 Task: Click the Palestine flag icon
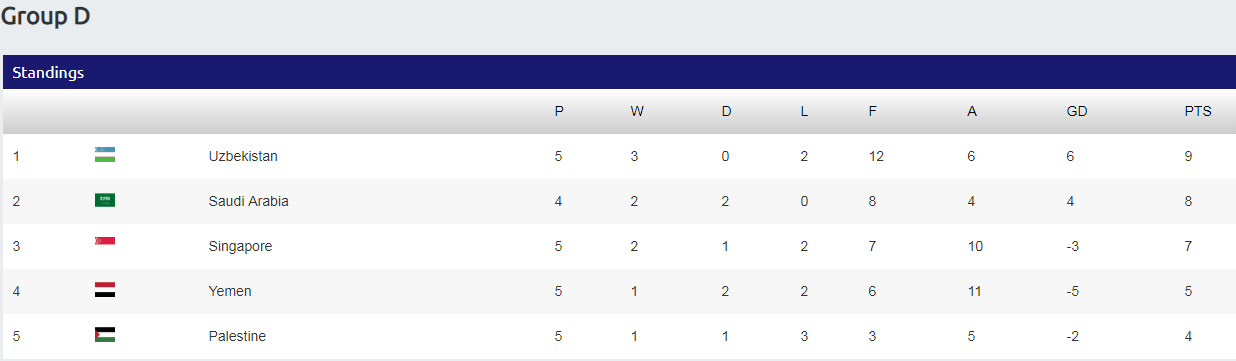coord(105,335)
